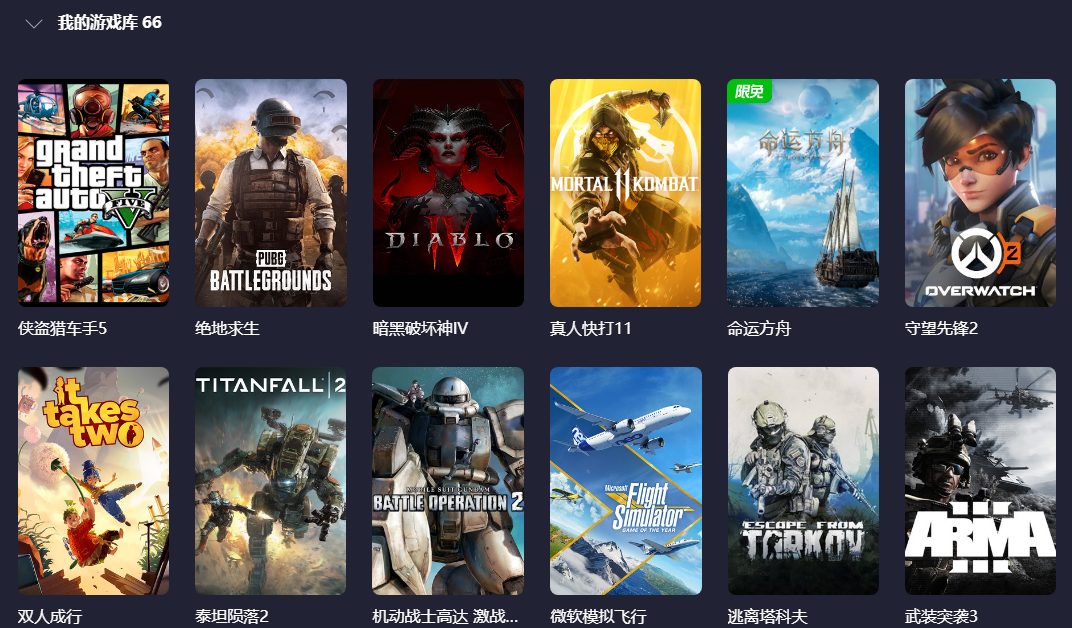Open the Grand Theft Auto V cover
1072x628 pixels.
[x=93, y=192]
